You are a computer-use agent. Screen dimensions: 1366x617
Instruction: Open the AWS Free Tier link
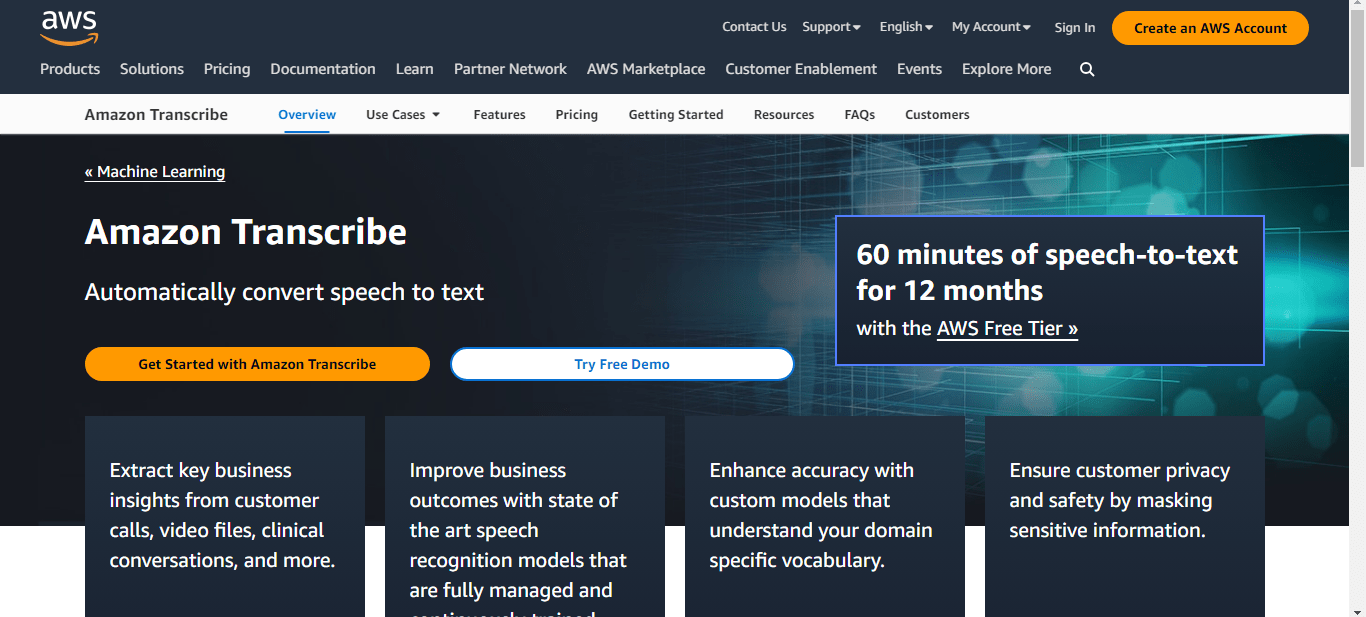[x=1007, y=328]
